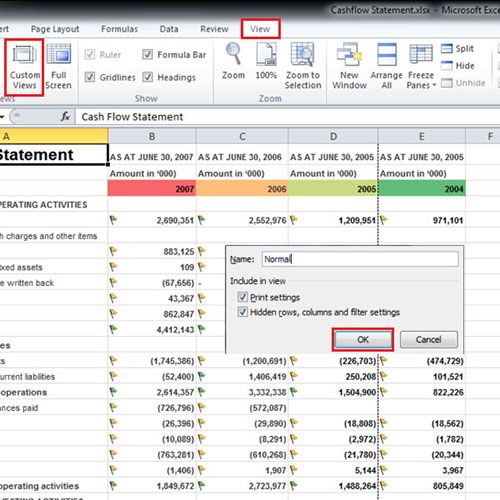Confirm the view name with OK
Viewport: 500px width, 500px height.
click(x=363, y=340)
